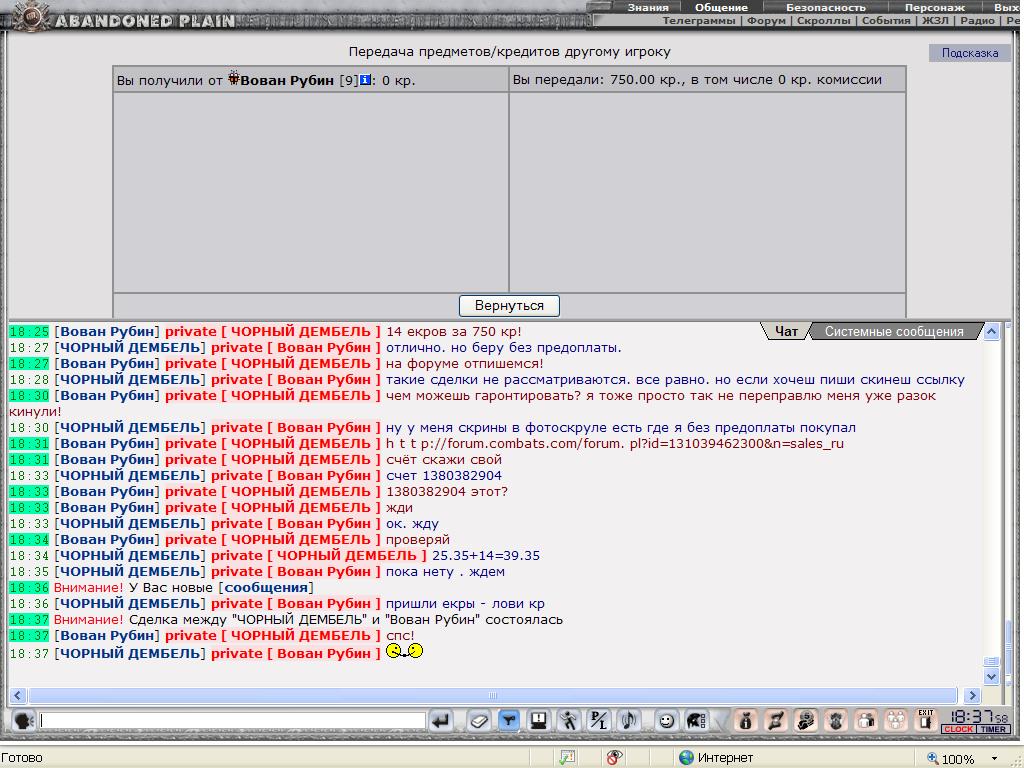This screenshot has height=768, width=1024.
Task: Click the beetle clan icon in bottom toolbar
Action: 836,721
